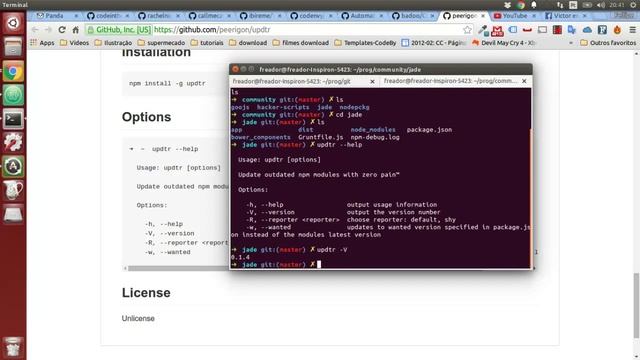Open the Ilustração bookmarks folder

pyautogui.click(x=113, y=42)
